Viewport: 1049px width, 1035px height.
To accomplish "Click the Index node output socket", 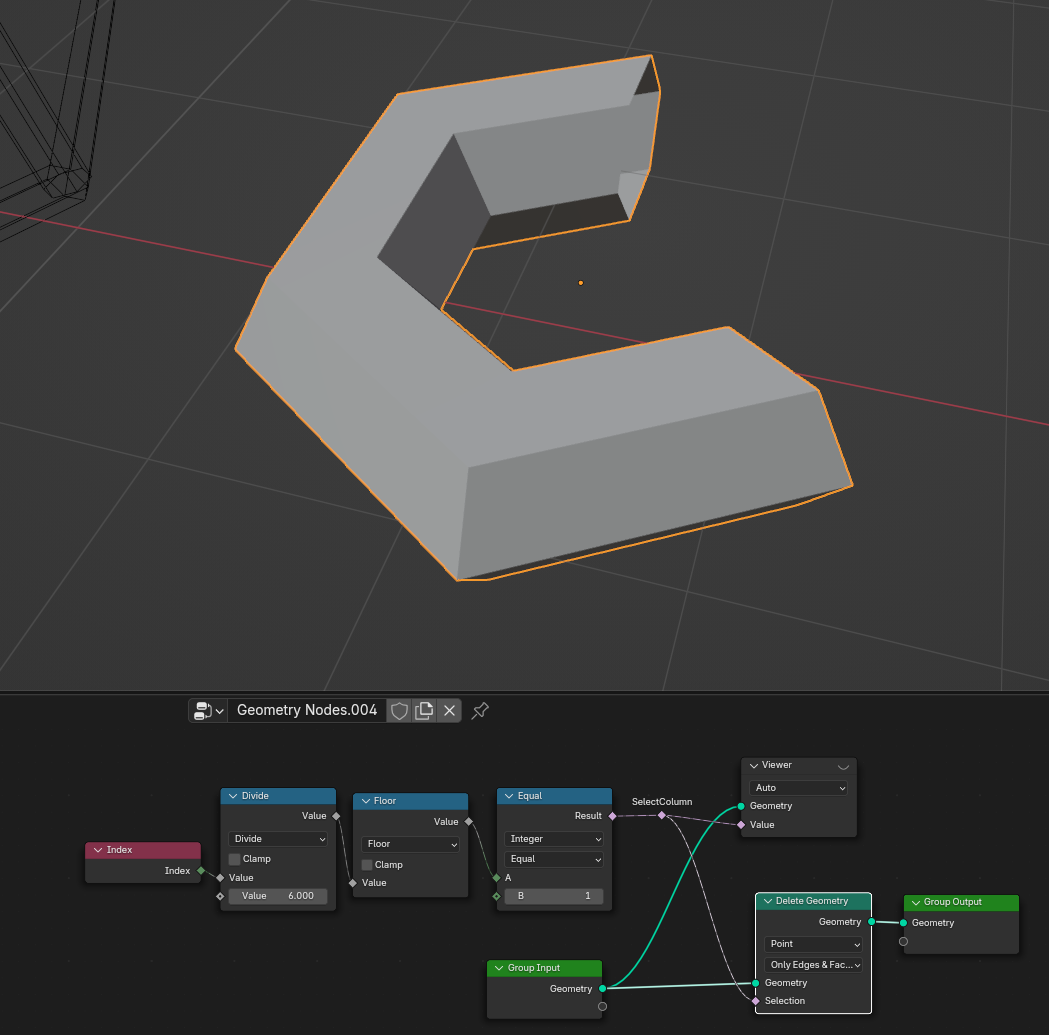I will tap(201, 870).
